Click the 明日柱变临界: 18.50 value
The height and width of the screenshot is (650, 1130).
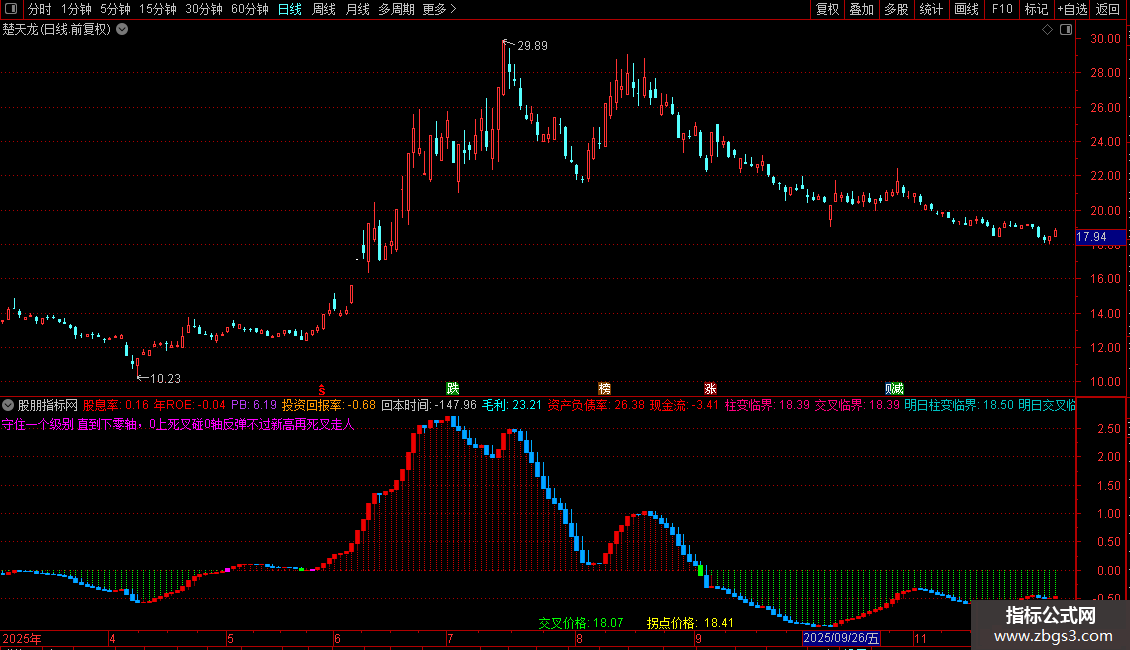point(959,406)
